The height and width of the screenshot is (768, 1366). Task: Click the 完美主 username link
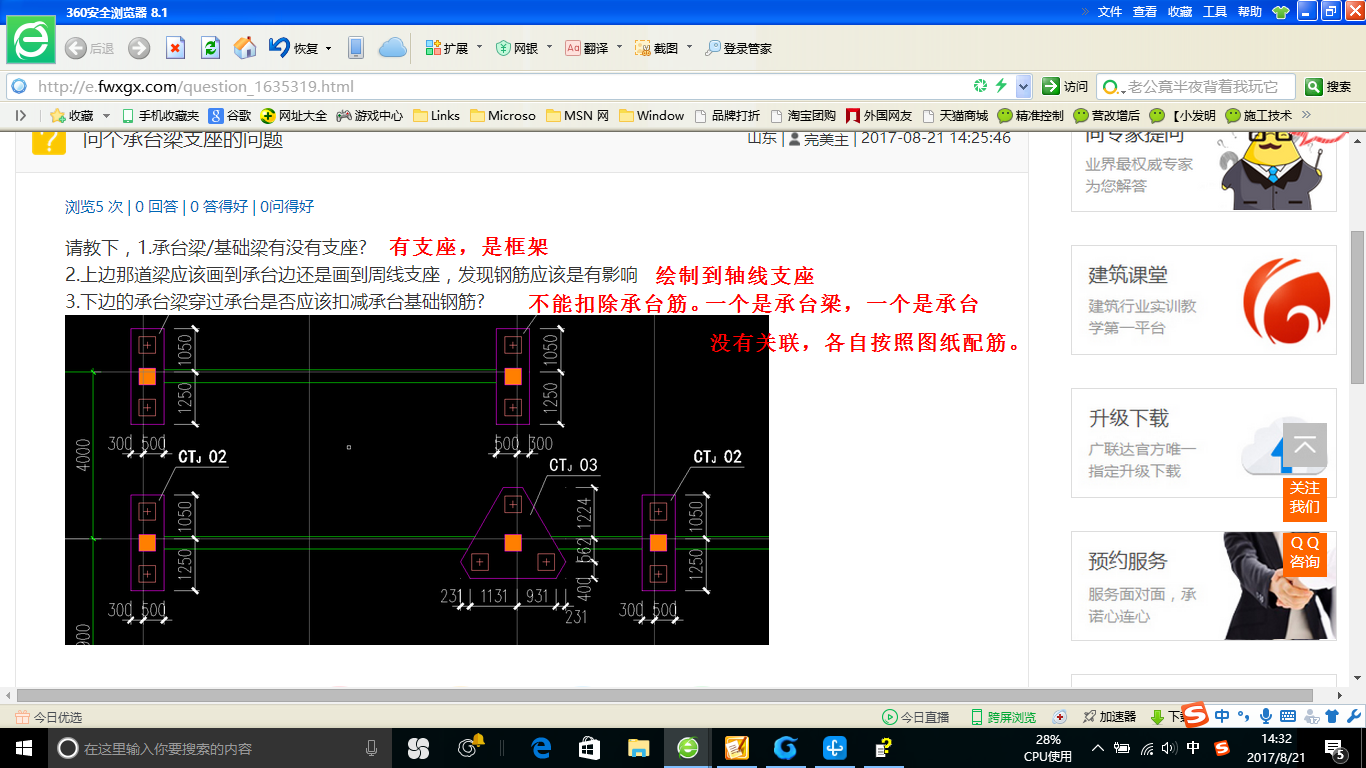coord(826,139)
